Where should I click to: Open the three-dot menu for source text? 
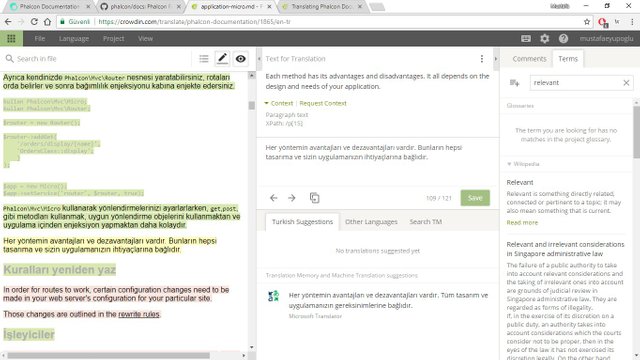tap(482, 59)
